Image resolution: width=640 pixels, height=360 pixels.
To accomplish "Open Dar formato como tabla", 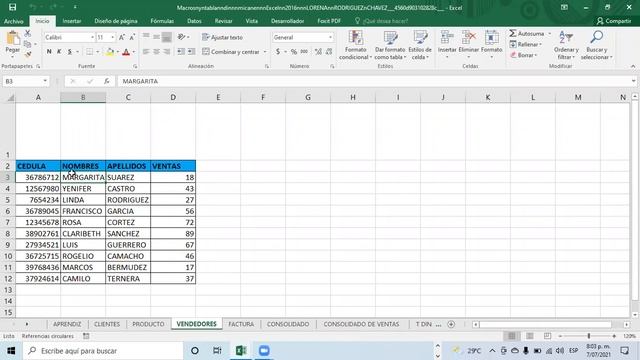I will point(390,45).
